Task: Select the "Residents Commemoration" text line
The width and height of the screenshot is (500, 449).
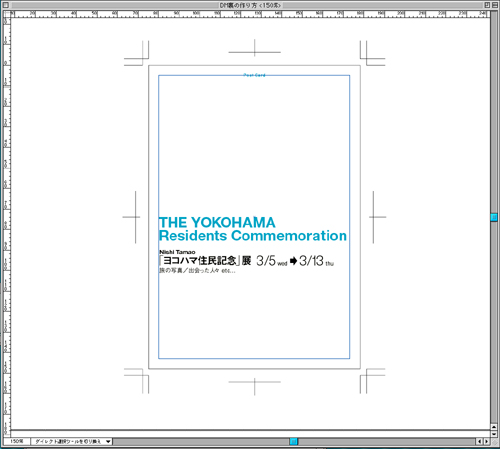Action: point(253,236)
